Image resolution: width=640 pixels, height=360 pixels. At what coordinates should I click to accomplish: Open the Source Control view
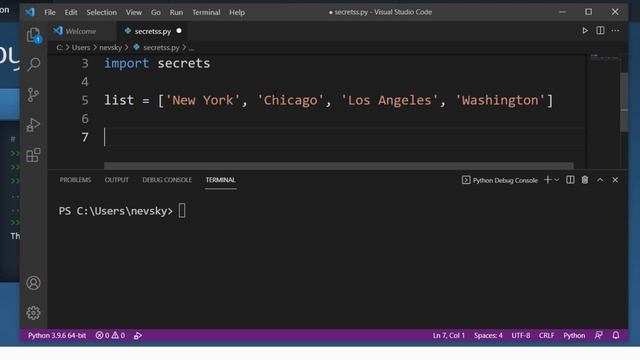[33, 95]
